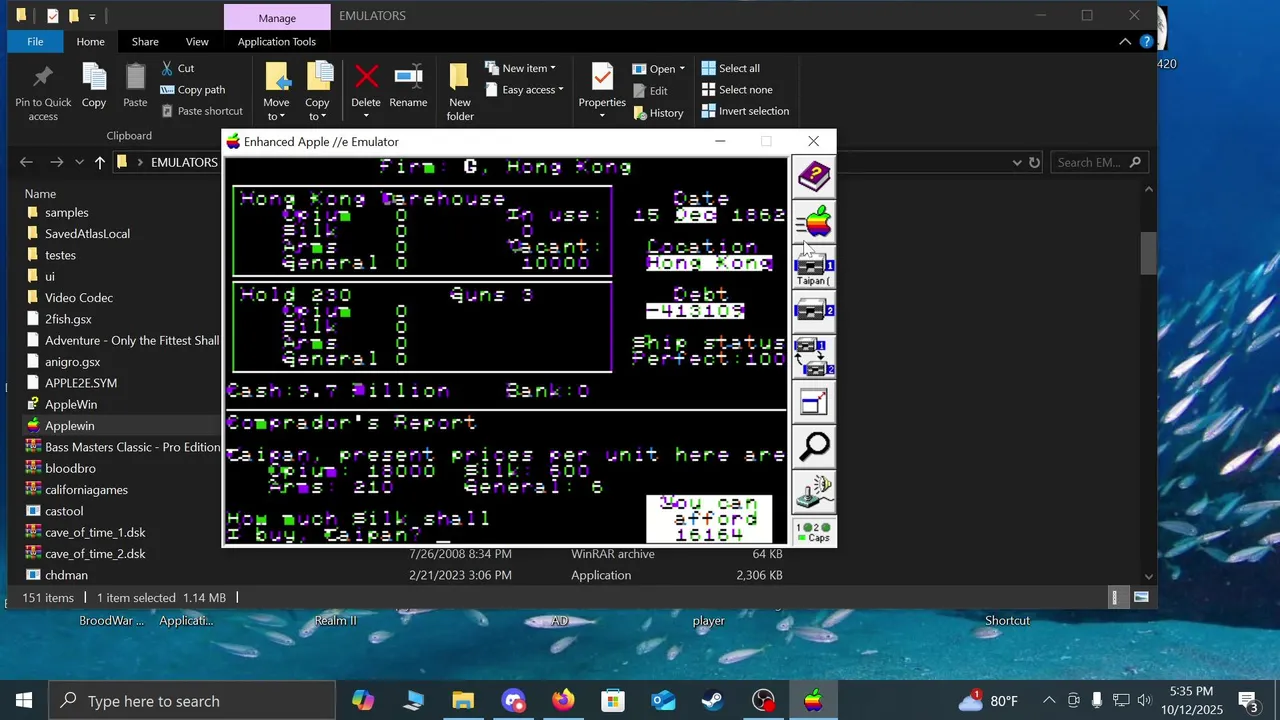Click the Cut scissors command
1280x720 pixels.
[x=177, y=68]
